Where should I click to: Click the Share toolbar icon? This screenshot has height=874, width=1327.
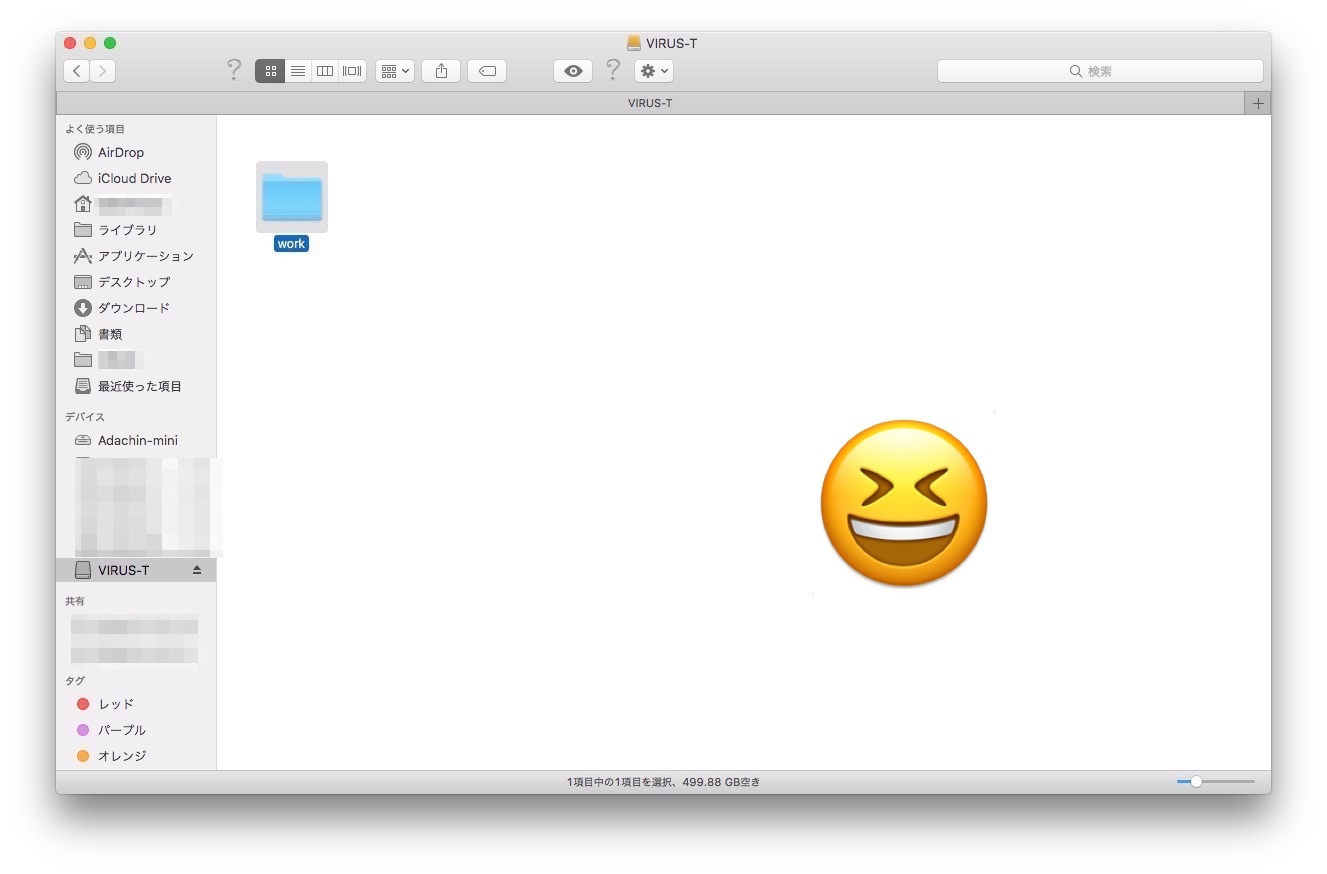click(441, 71)
